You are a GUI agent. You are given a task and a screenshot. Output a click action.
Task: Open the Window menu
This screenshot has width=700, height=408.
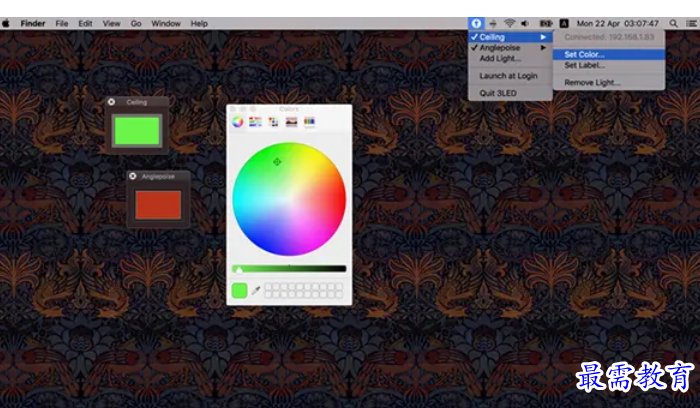(x=166, y=23)
